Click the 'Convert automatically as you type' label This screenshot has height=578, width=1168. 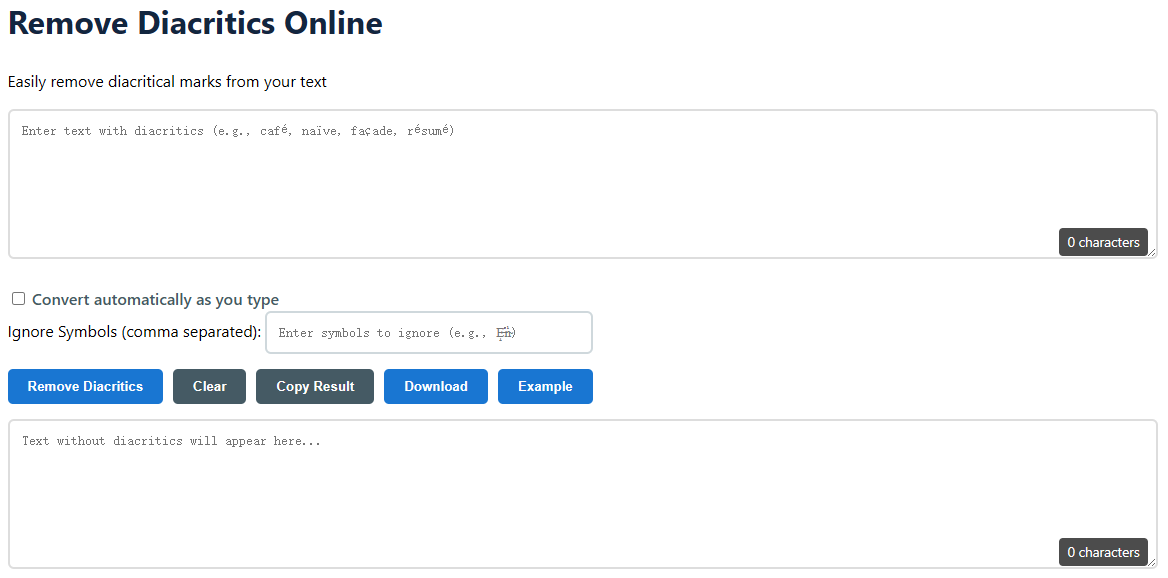click(155, 300)
